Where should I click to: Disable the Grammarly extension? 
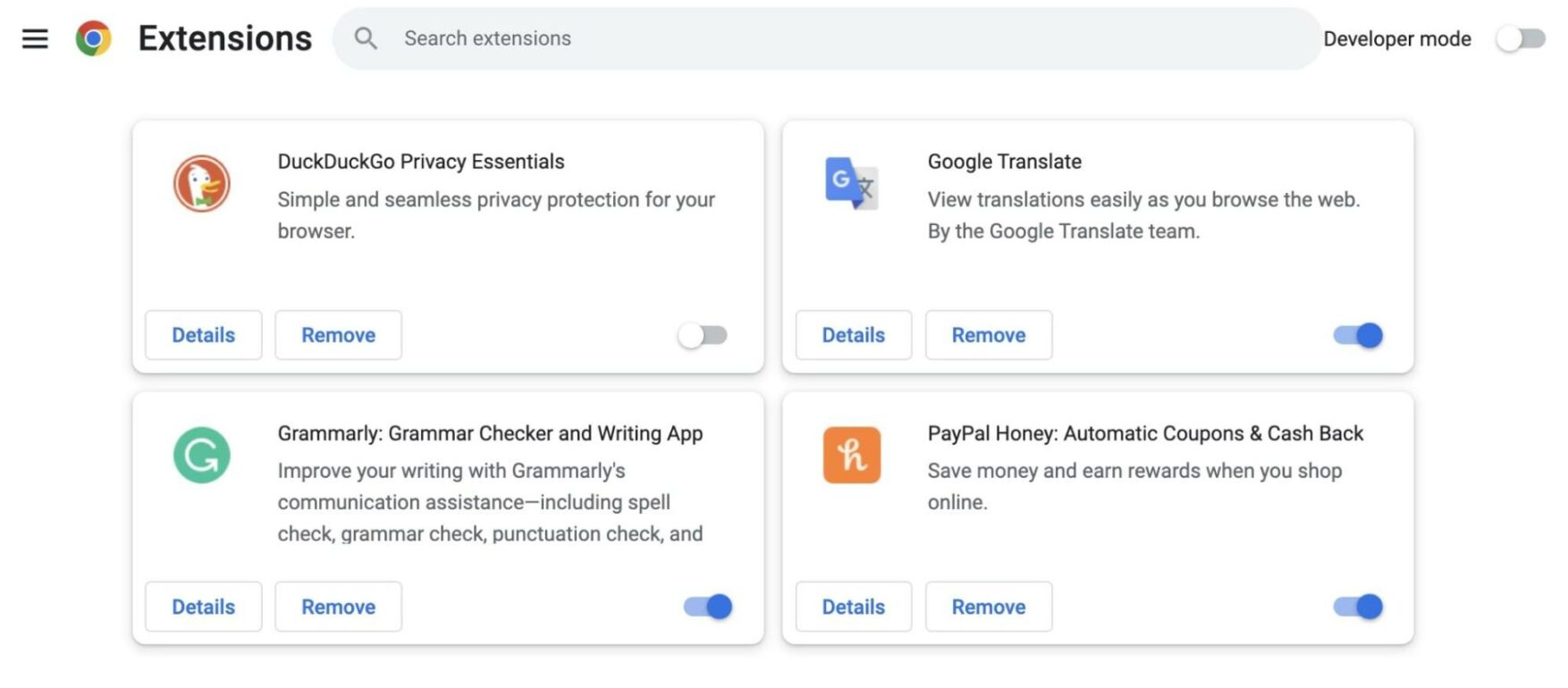coord(707,606)
